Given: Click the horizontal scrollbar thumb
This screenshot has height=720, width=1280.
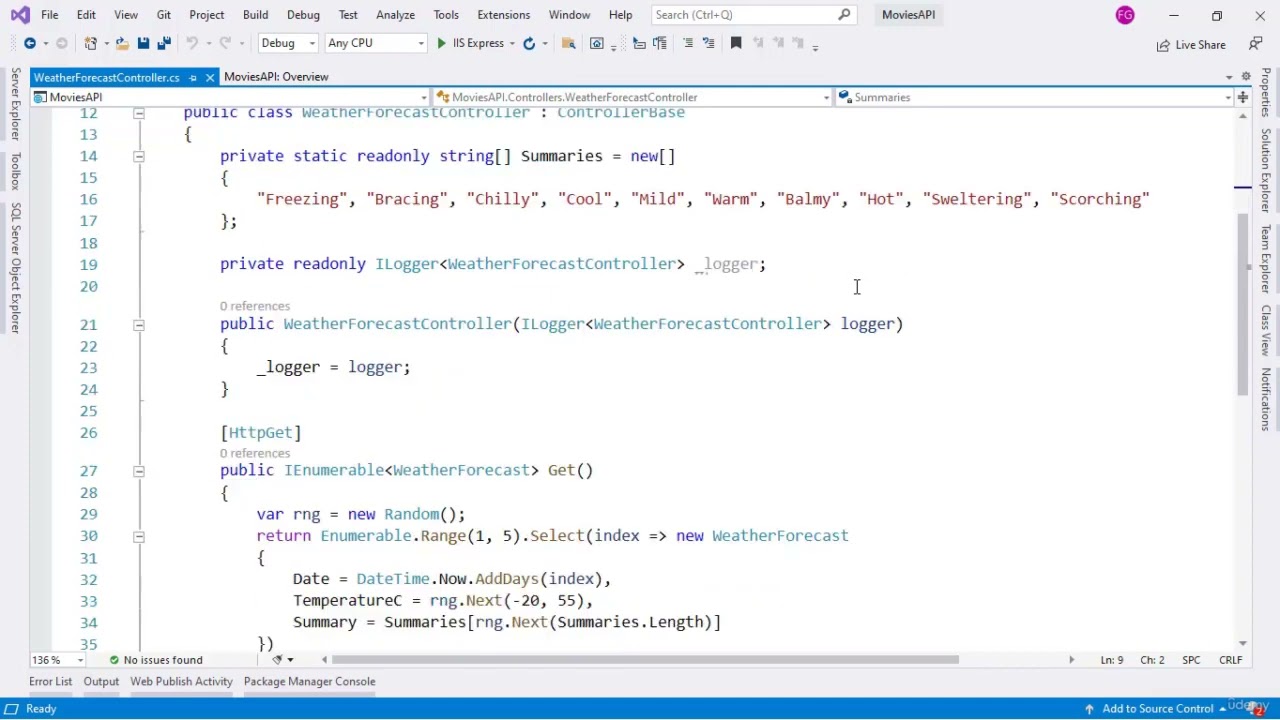Looking at the screenshot, I should click(x=645, y=660).
